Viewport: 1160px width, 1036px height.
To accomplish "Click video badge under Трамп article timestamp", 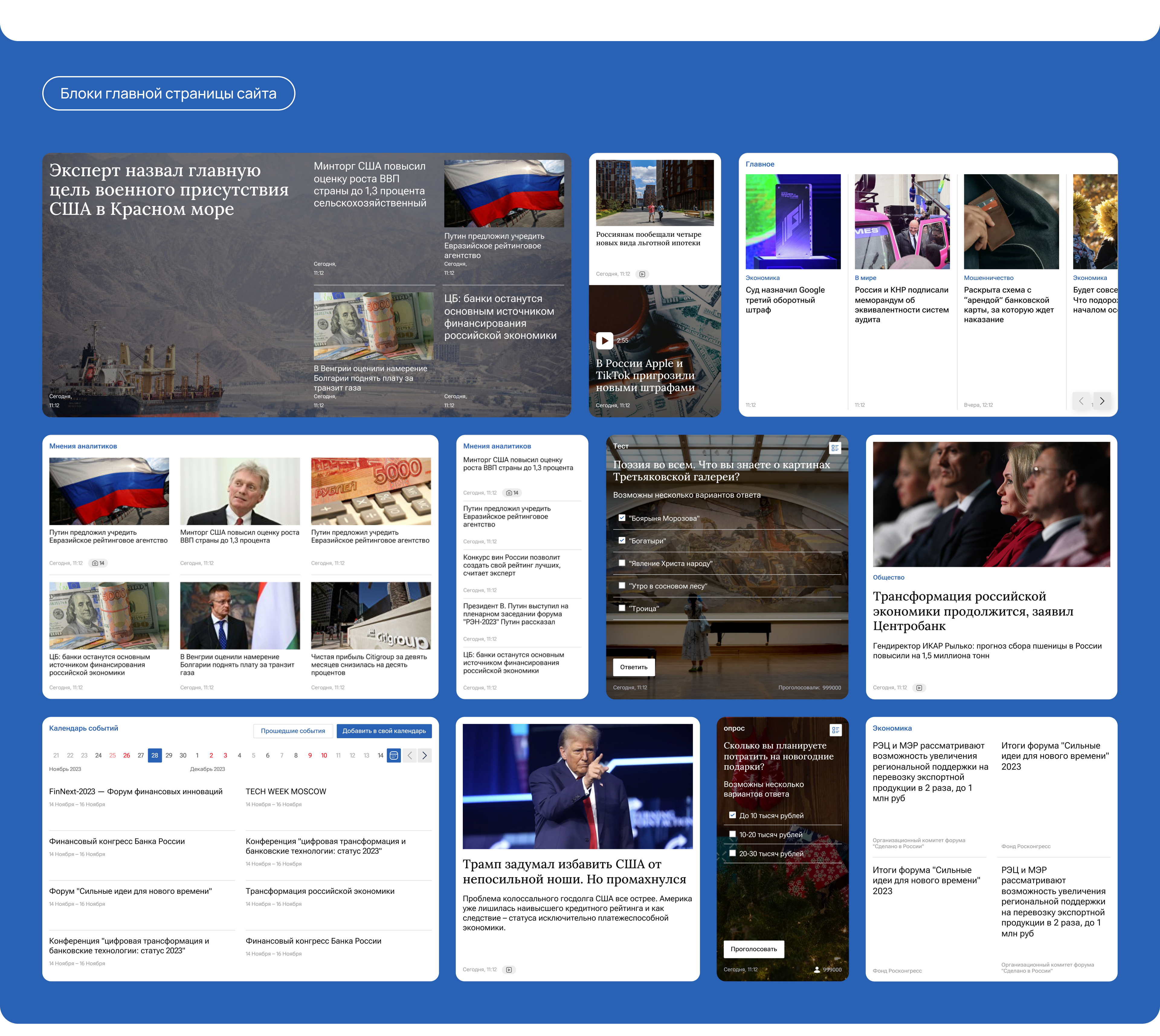I will coord(509,970).
